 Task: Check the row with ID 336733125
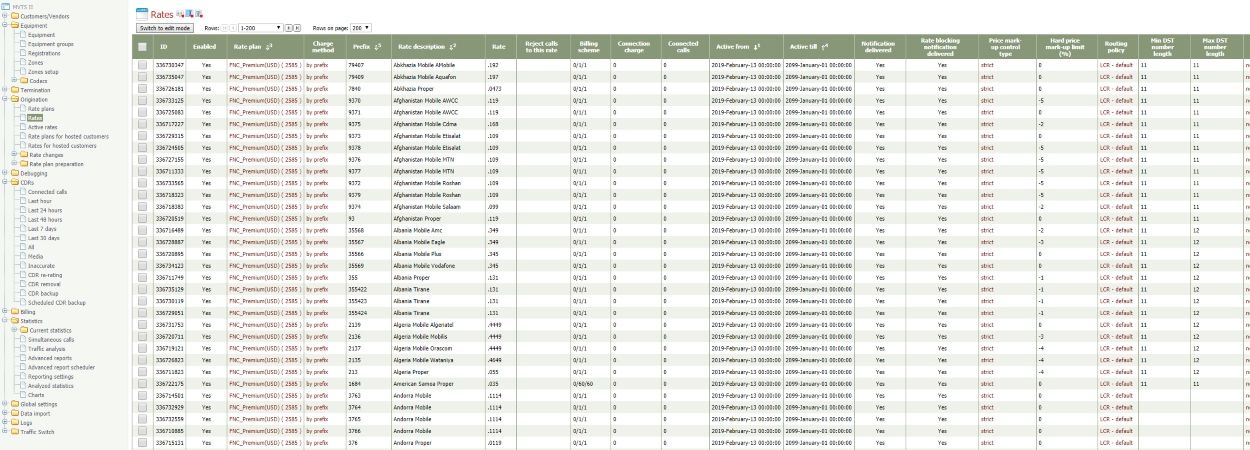point(142,100)
